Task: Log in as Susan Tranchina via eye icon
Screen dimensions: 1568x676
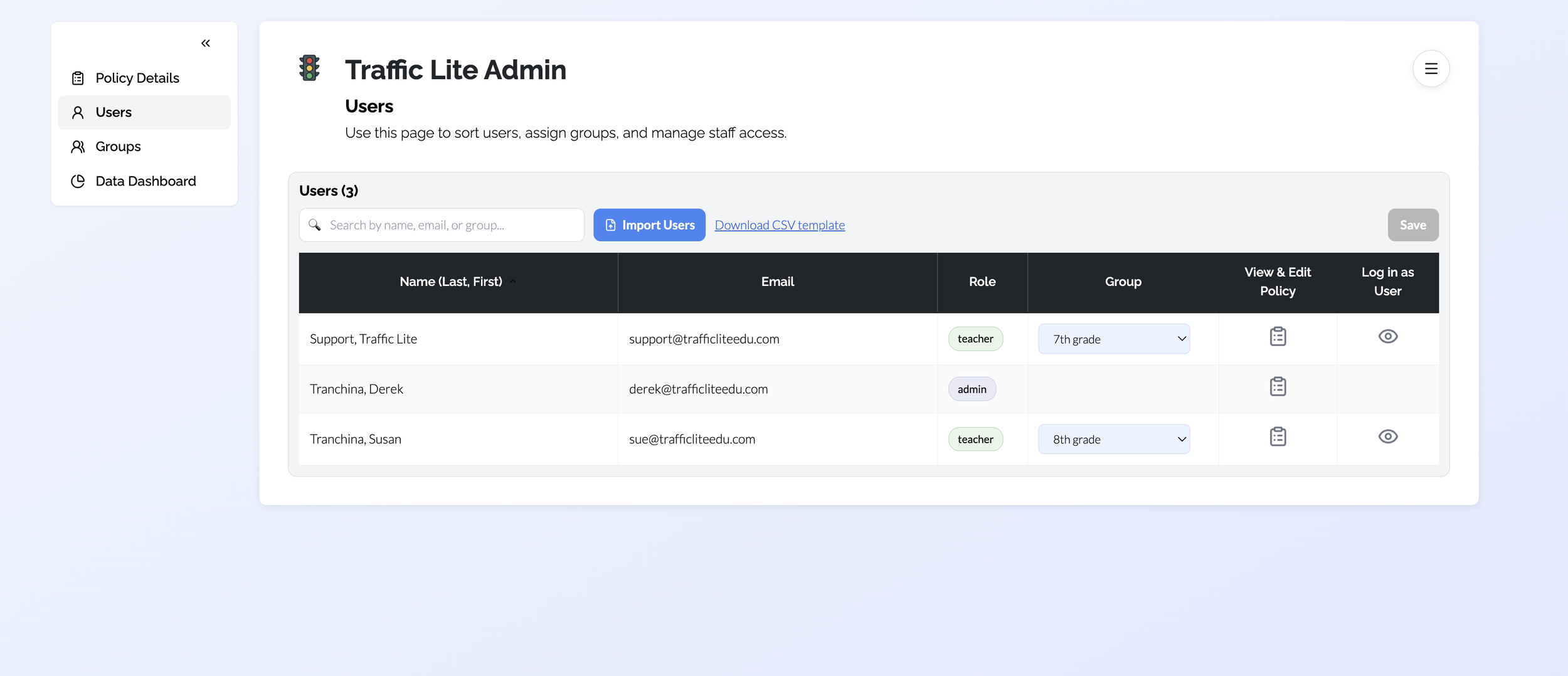Action: (x=1387, y=437)
